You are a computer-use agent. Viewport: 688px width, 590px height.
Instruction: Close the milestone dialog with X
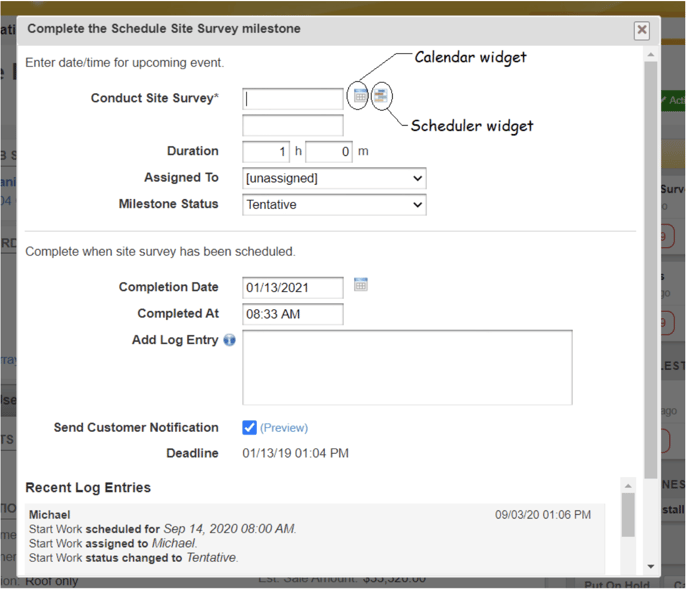642,31
